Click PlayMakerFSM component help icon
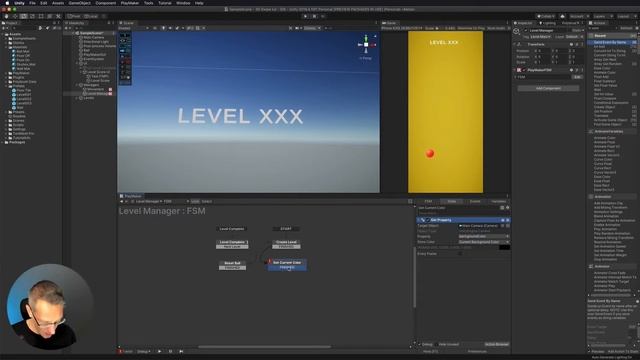The height and width of the screenshot is (360, 640). pos(571,70)
